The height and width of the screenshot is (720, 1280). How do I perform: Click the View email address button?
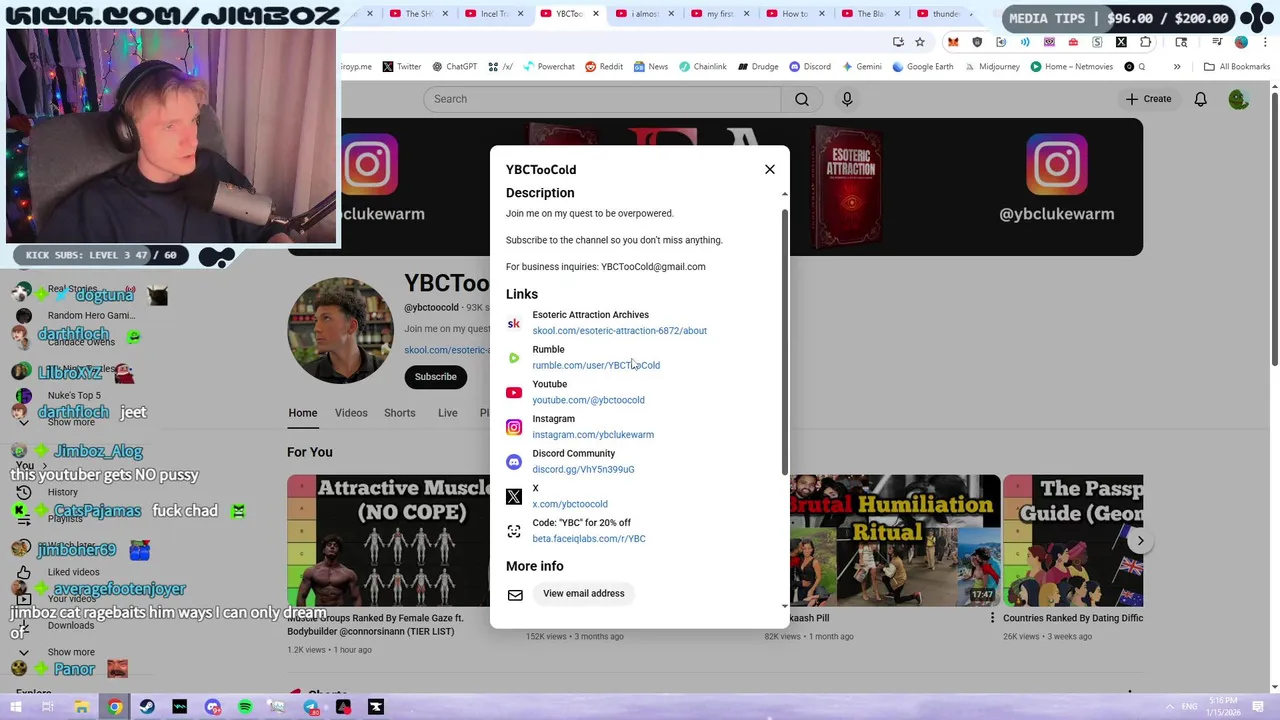(583, 594)
